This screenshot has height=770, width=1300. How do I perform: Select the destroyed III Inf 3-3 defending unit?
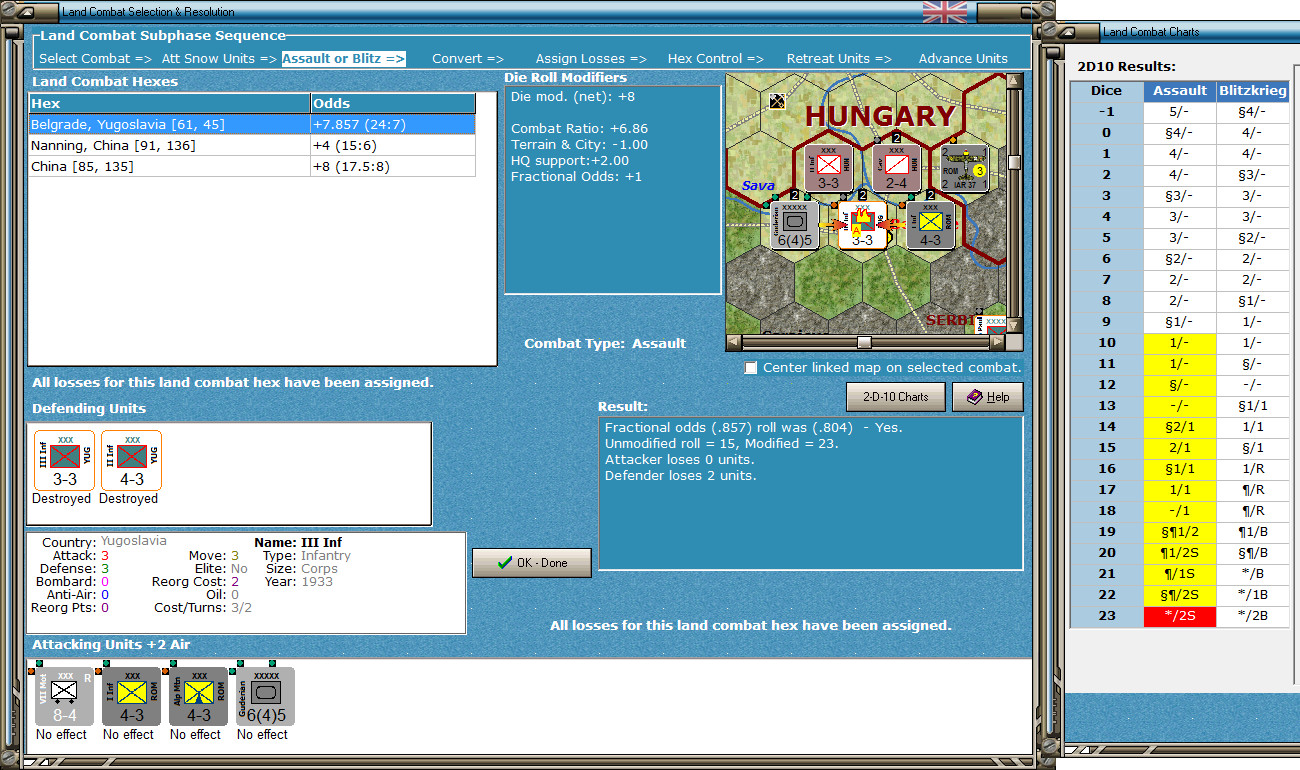pyautogui.click(x=64, y=460)
